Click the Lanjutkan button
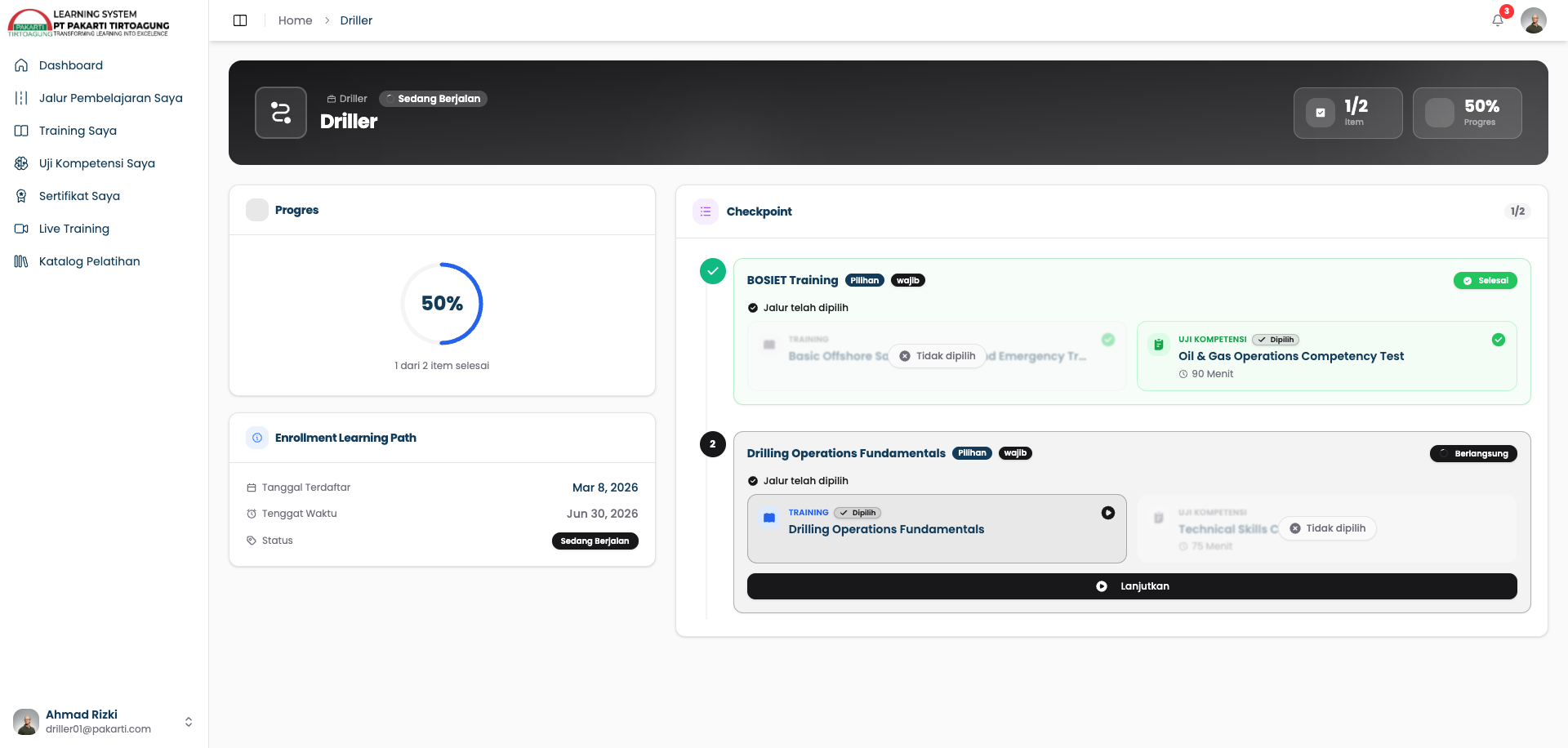Screen dimensions: 1568x748 click(x=1132, y=586)
